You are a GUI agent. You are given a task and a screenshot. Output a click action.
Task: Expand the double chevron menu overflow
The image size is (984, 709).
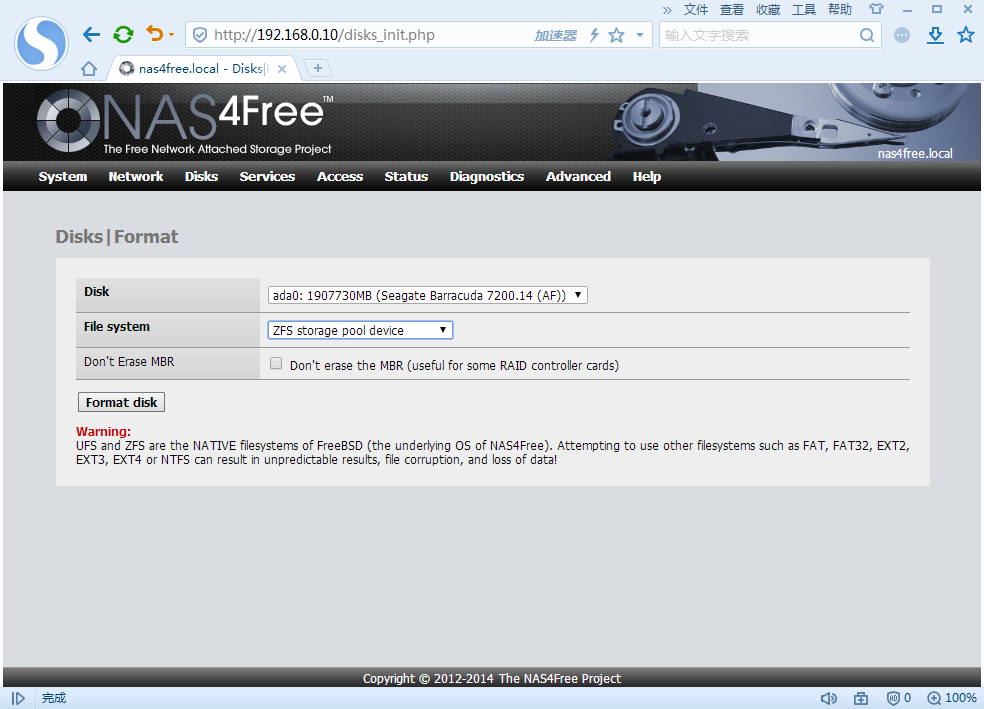(667, 10)
